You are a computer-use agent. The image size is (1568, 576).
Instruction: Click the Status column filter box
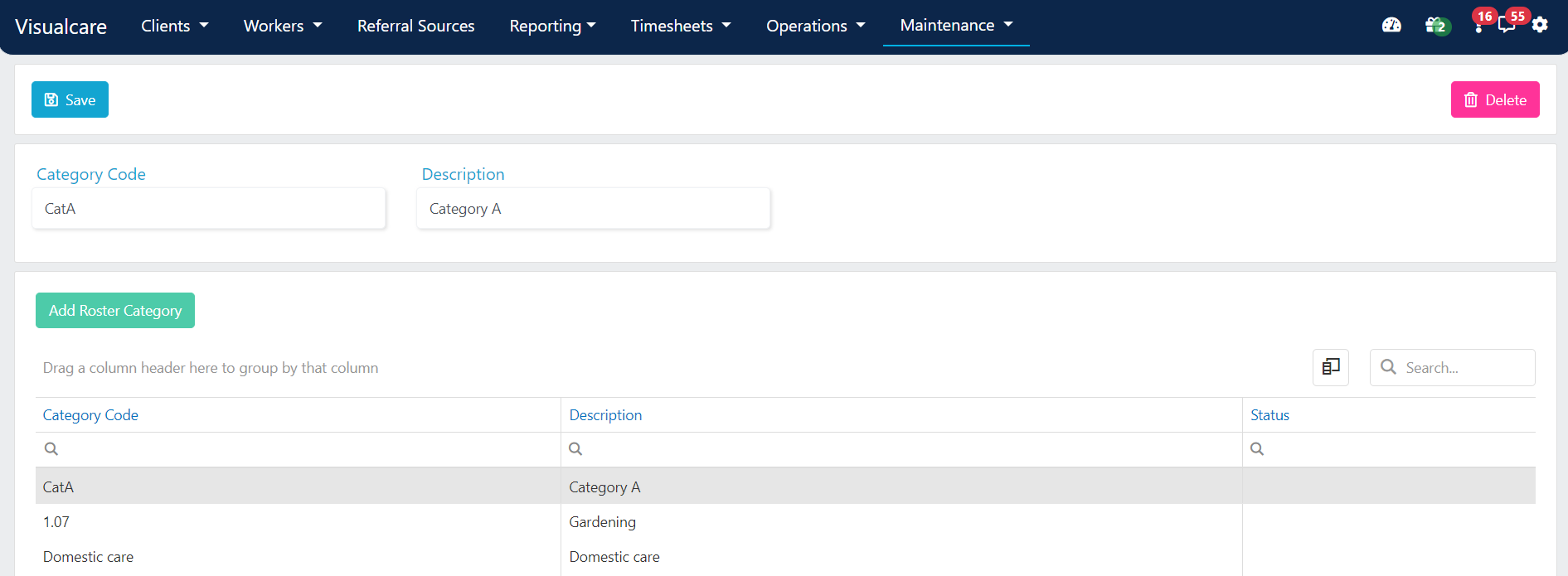click(1389, 449)
